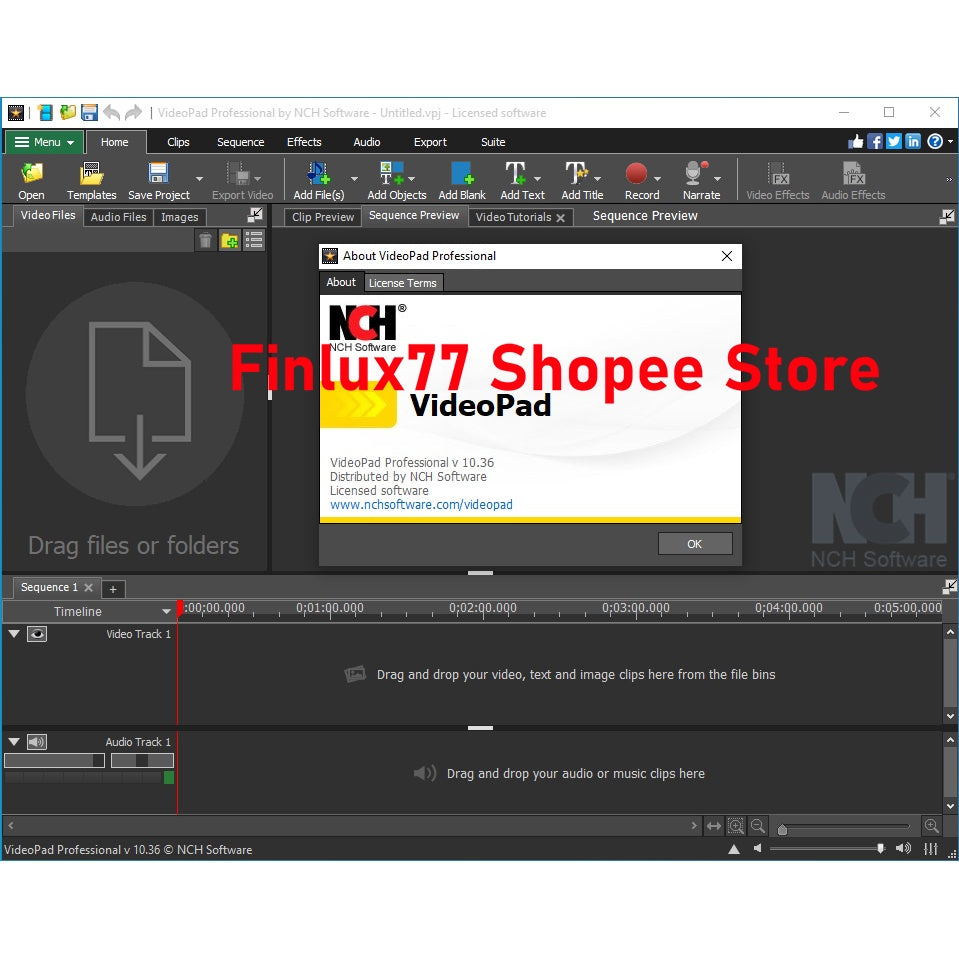Switch to the Audio Files tab
This screenshot has height=959, width=959.
(118, 216)
